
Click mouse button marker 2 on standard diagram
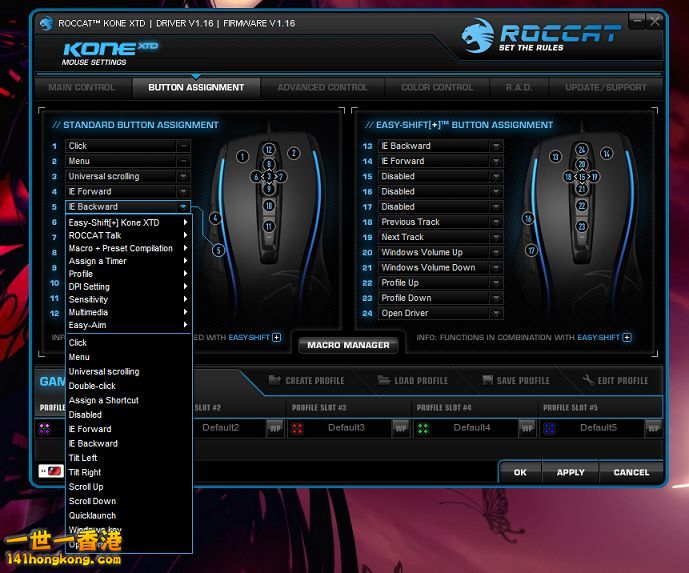294,153
